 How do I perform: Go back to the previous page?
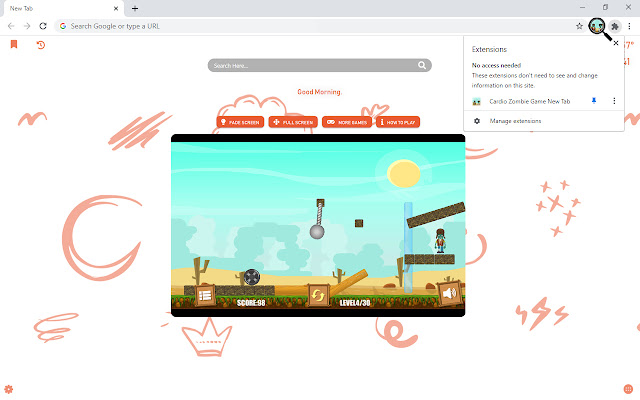(11, 26)
